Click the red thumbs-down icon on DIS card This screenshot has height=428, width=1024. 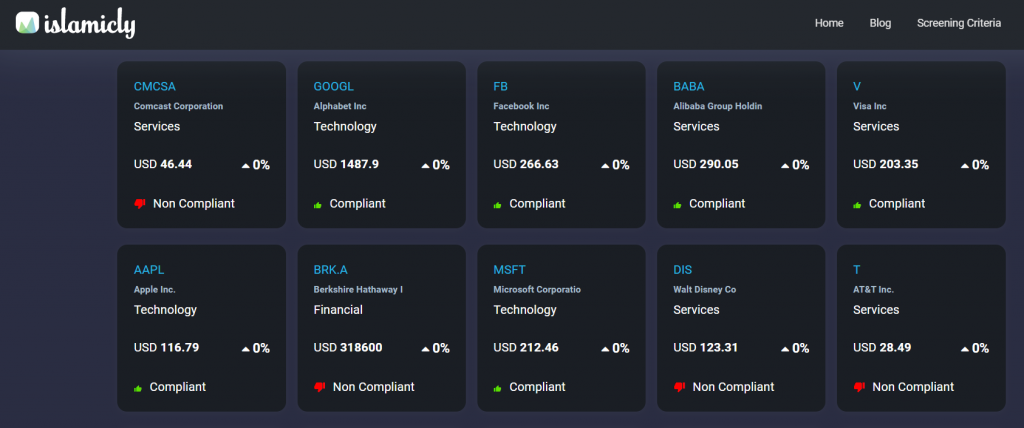(x=680, y=387)
